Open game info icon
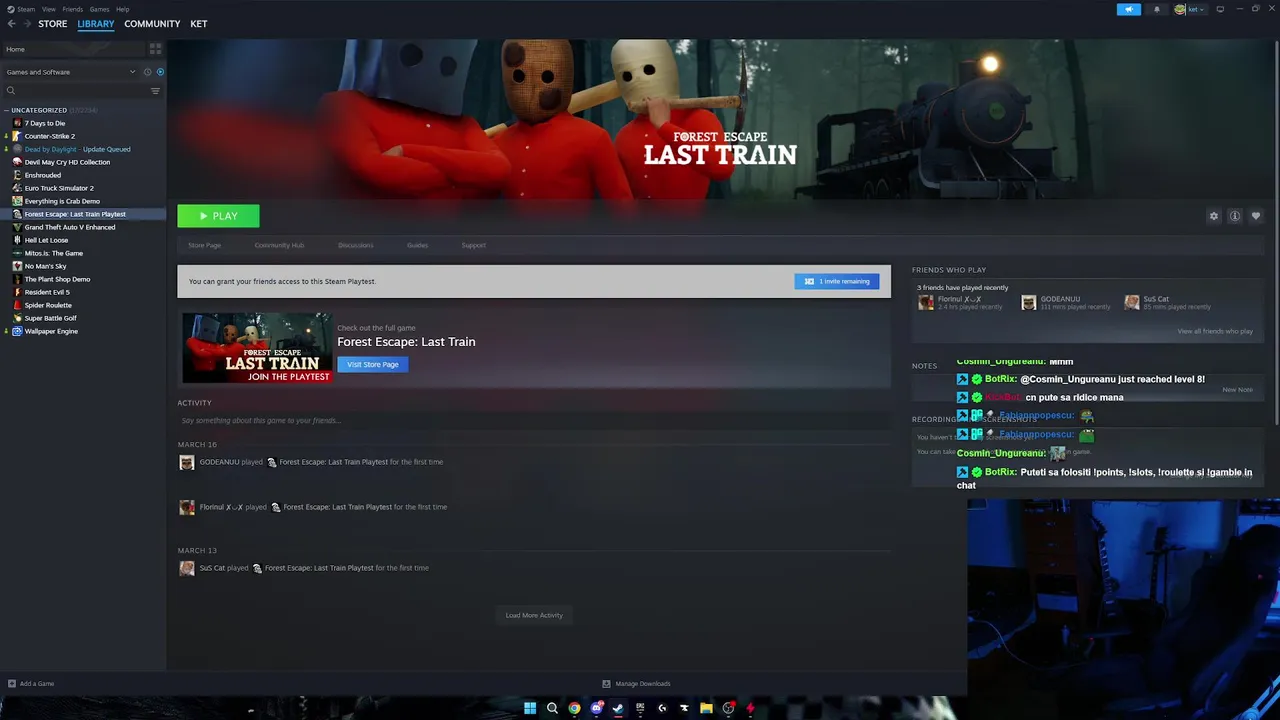This screenshot has height=720, width=1280. tap(1235, 216)
